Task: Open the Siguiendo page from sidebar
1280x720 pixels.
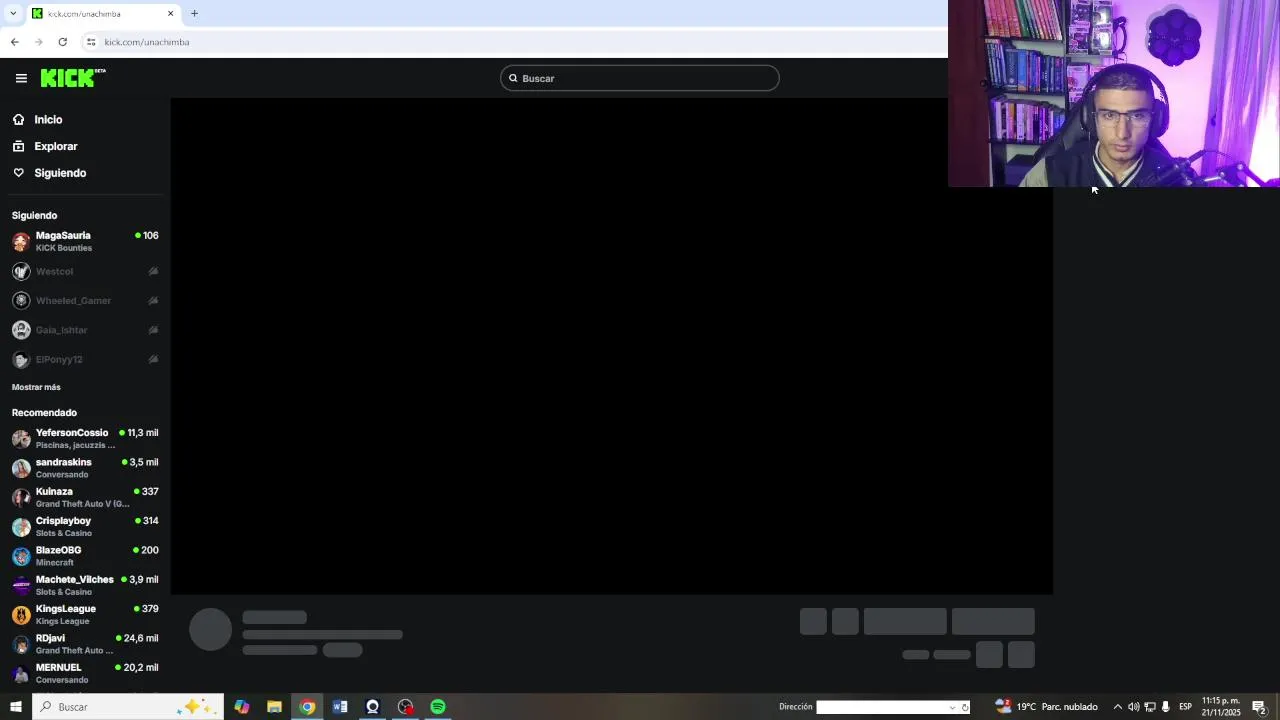Action: pyautogui.click(x=60, y=173)
